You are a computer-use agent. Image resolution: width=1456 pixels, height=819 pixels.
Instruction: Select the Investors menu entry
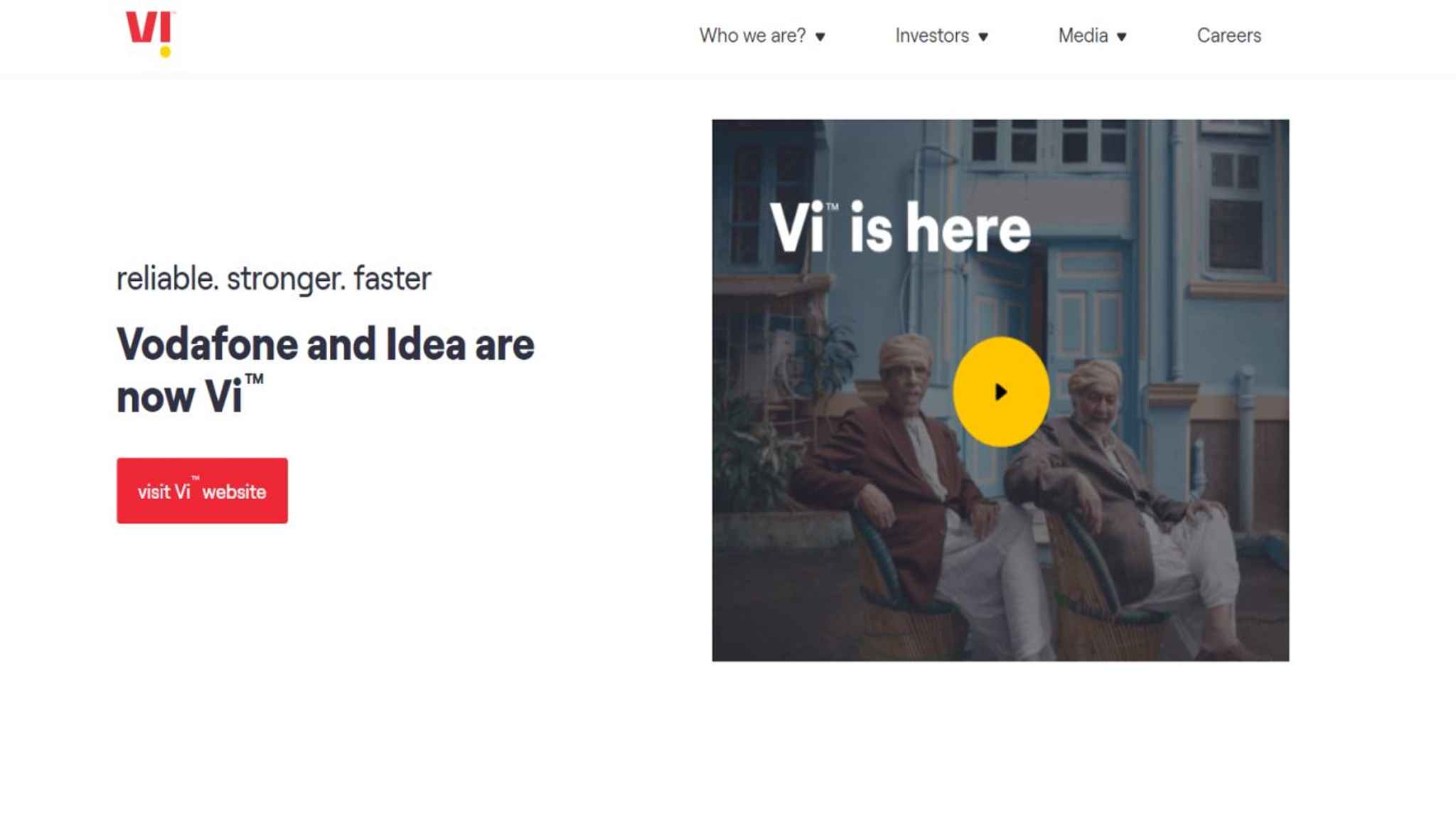pos(931,35)
